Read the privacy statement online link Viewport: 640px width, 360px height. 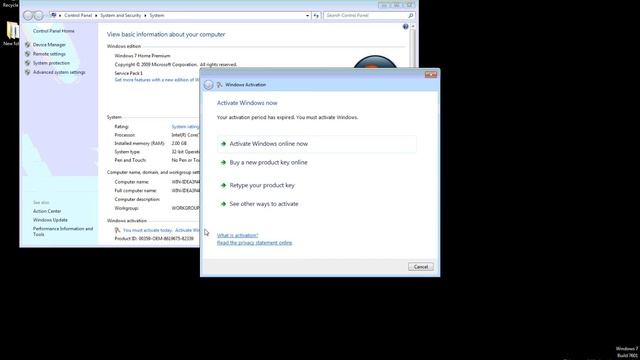[x=254, y=243]
